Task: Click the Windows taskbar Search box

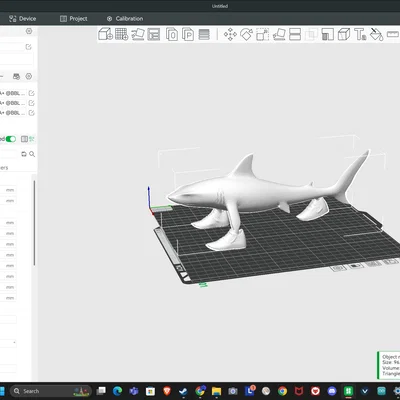Action: pos(51,391)
